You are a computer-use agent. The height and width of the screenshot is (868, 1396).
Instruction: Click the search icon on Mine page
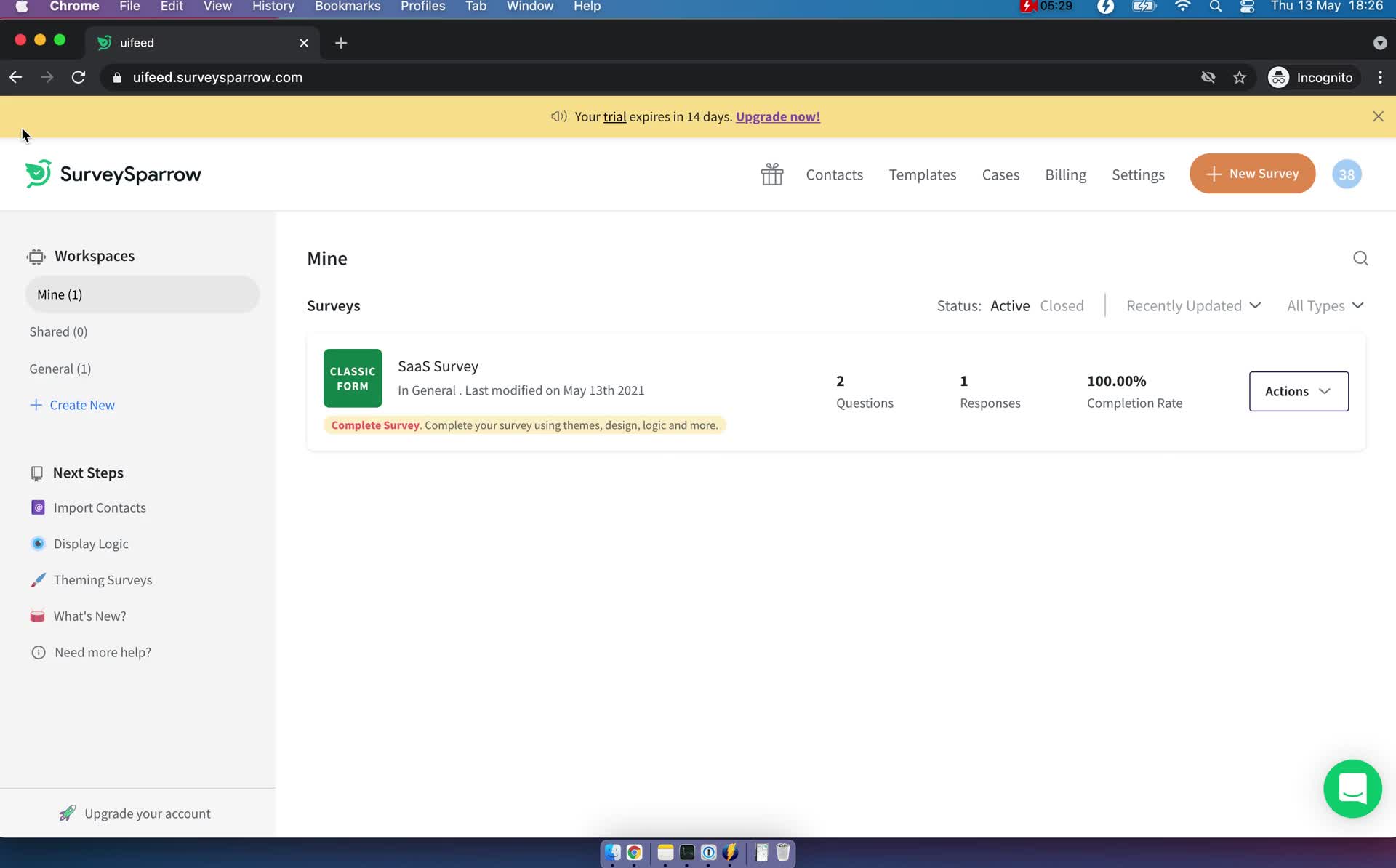(1361, 258)
